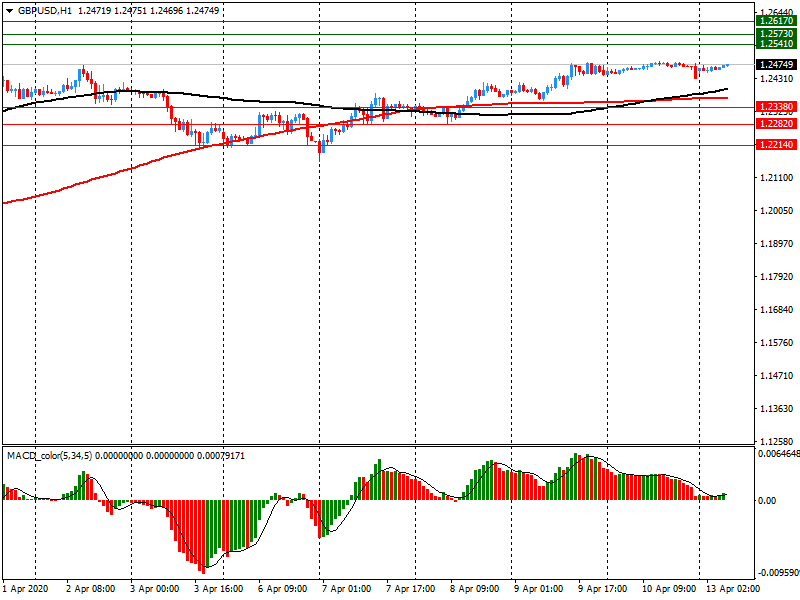Click the 1.25410 green level label
The width and height of the screenshot is (800, 600).
[776, 44]
